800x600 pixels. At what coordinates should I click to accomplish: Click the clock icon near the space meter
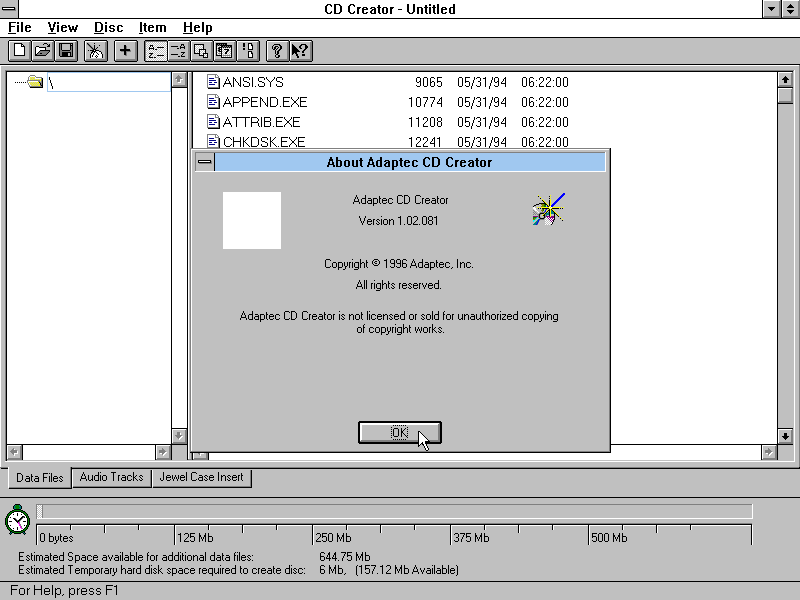[x=16, y=519]
